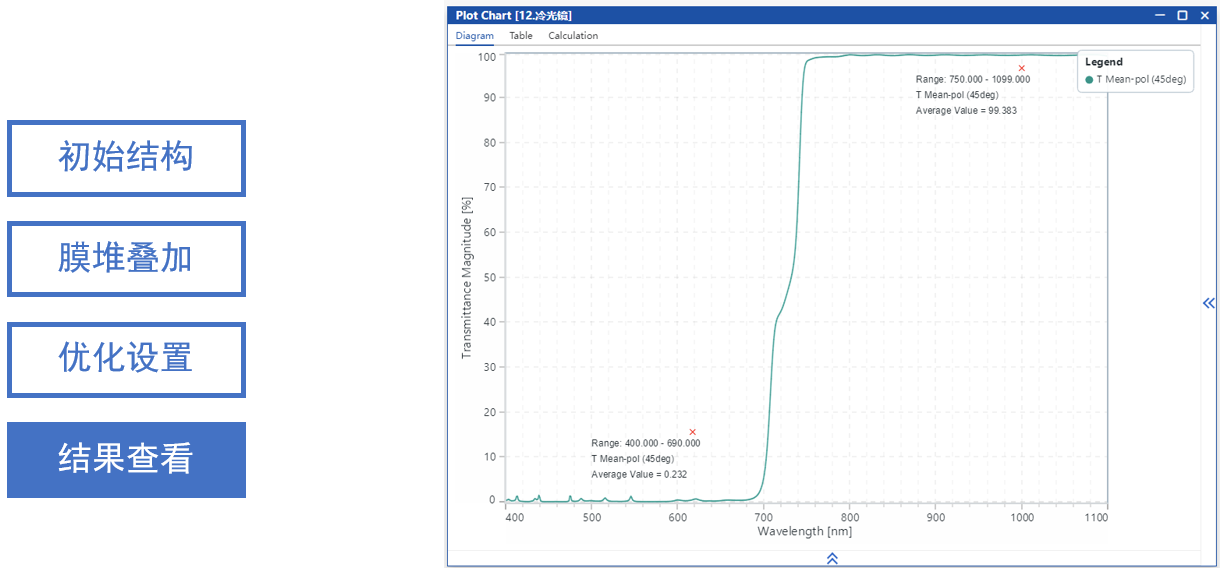
Task: Click the green legend dot for T Mean-pol
Action: point(1089,80)
